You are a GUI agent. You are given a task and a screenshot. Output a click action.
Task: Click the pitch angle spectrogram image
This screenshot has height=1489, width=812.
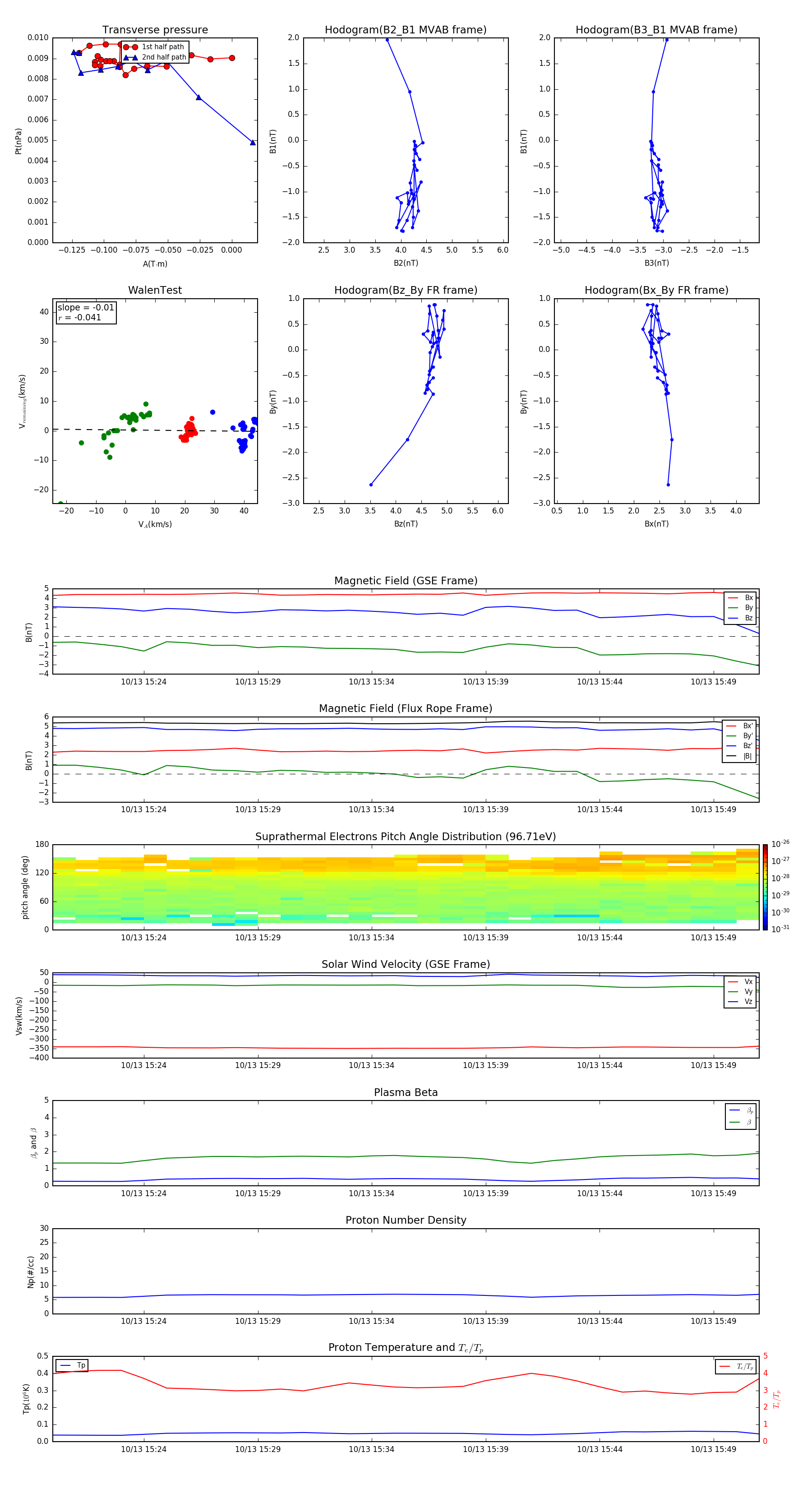click(x=406, y=887)
